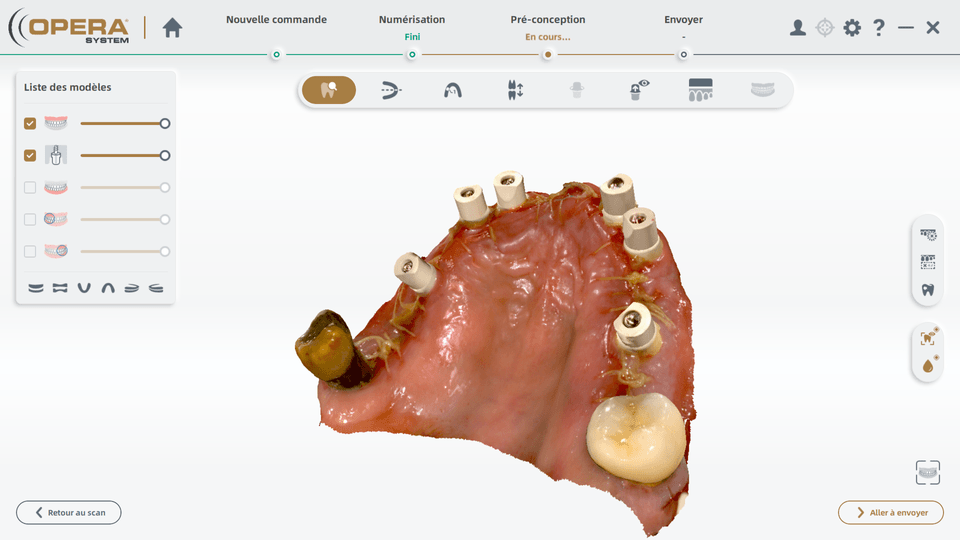
Task: Select the dental arch tool
Action: (453, 90)
